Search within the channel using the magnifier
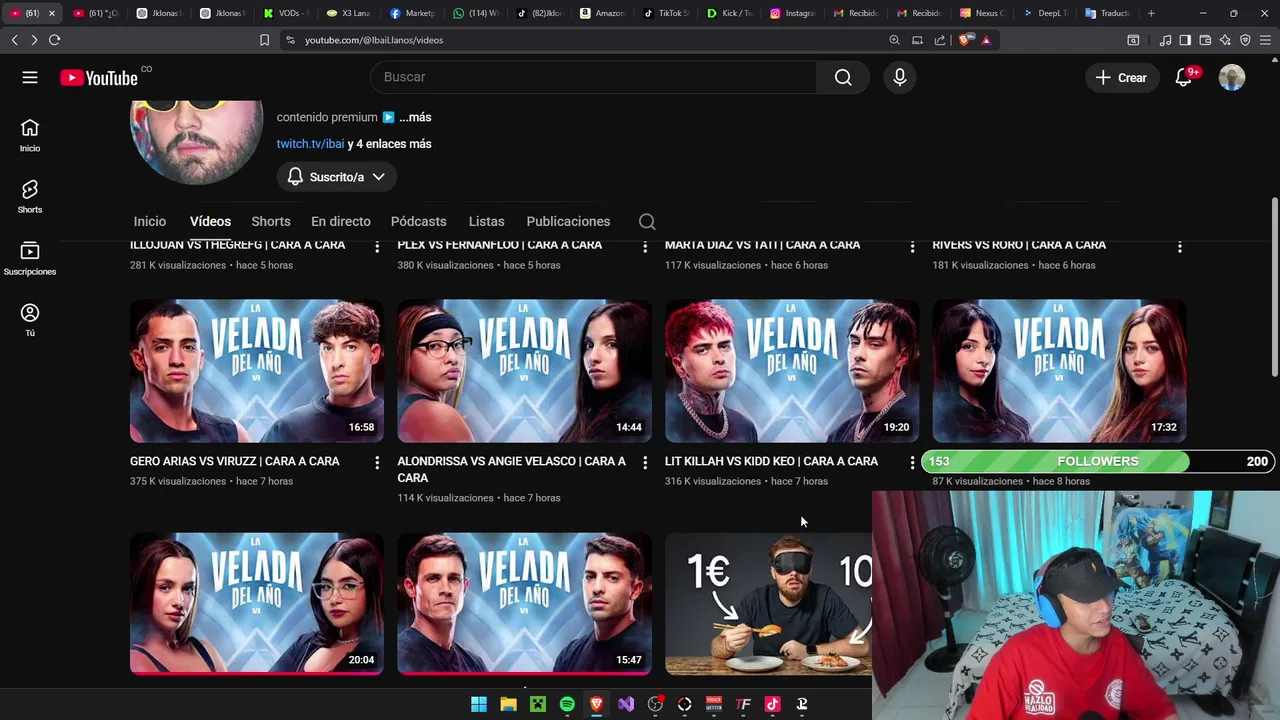 [x=647, y=221]
